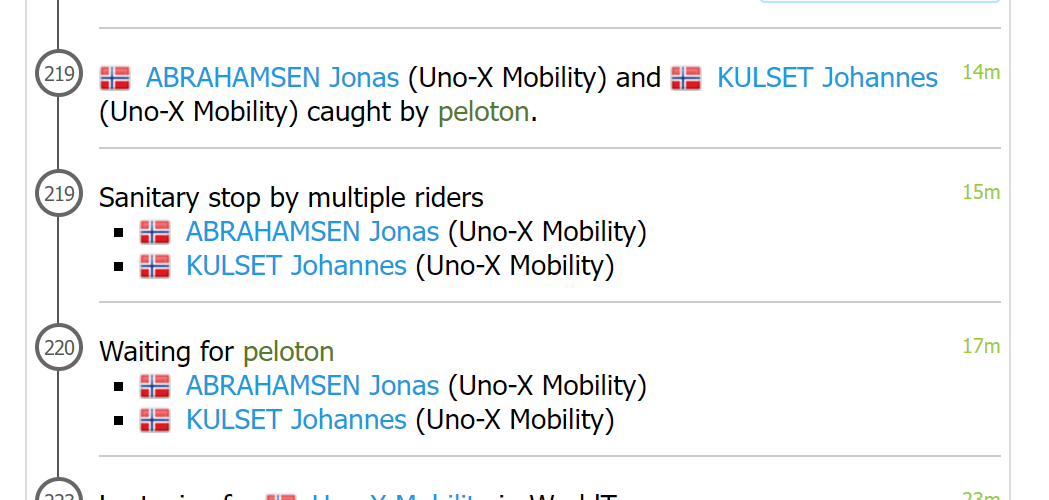
Task: Click the 14m timestamp label
Action: coord(981,72)
